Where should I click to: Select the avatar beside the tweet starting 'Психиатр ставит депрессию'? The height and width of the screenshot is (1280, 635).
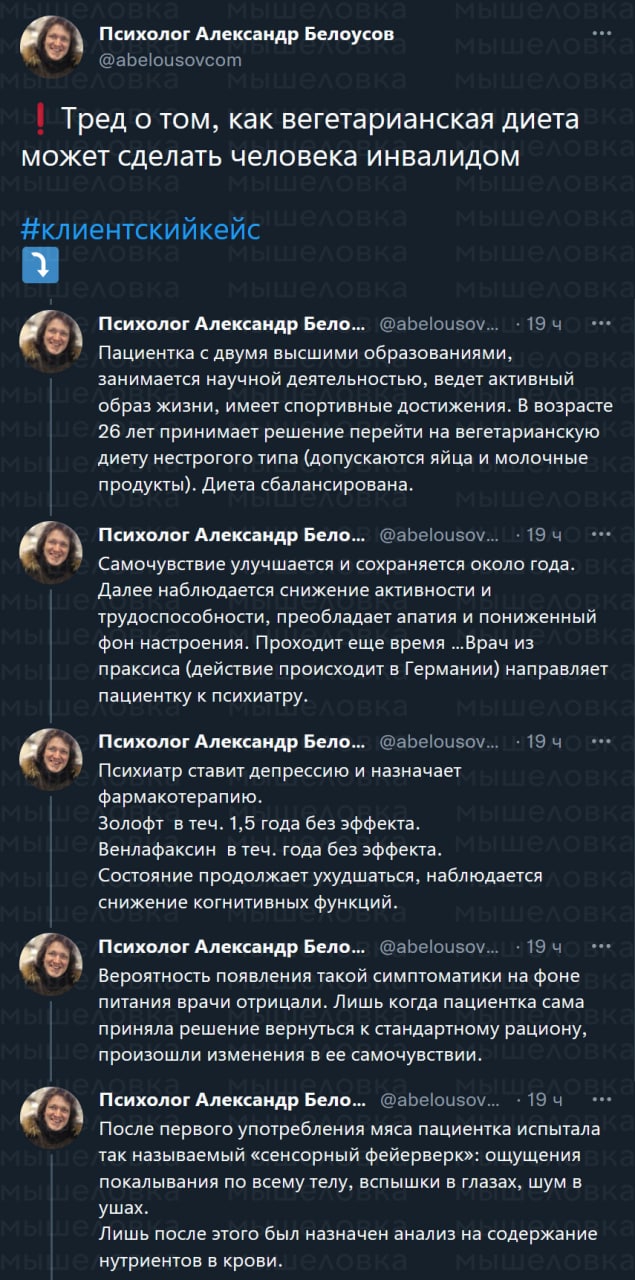[51, 757]
